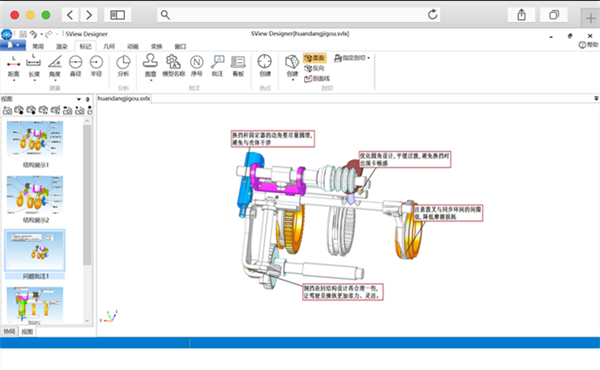
Task: Toggle the highlighted section-plane option
Action: (x=315, y=58)
